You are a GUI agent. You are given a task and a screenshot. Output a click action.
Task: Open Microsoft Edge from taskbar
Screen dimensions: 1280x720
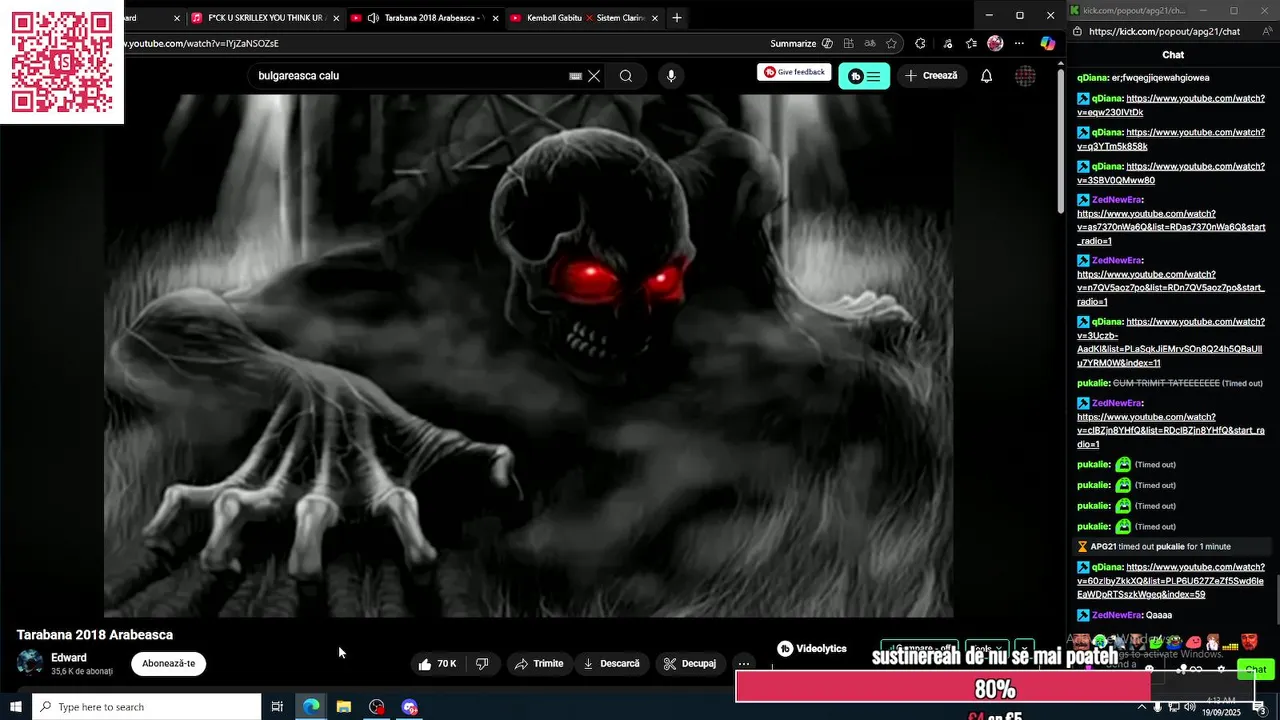(x=312, y=707)
